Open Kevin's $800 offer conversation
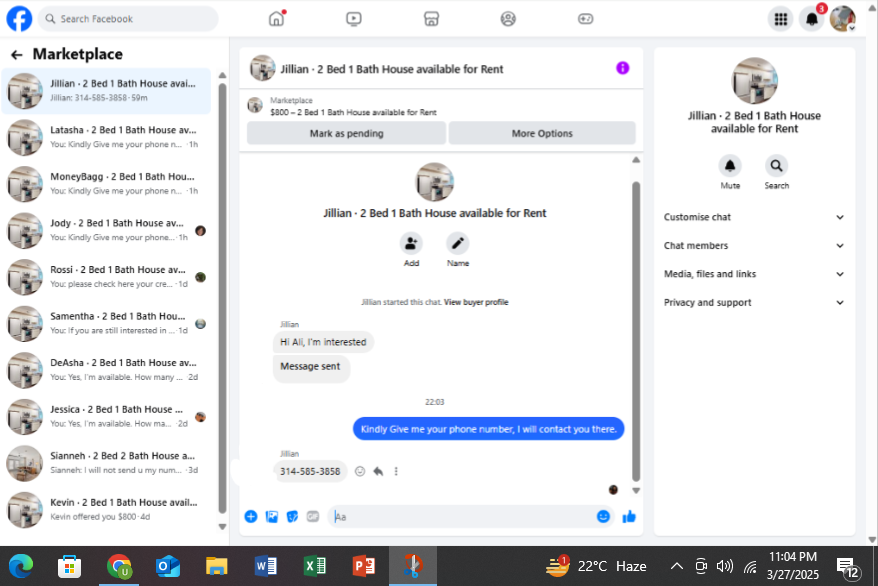This screenshot has height=586, width=878. 108,509
